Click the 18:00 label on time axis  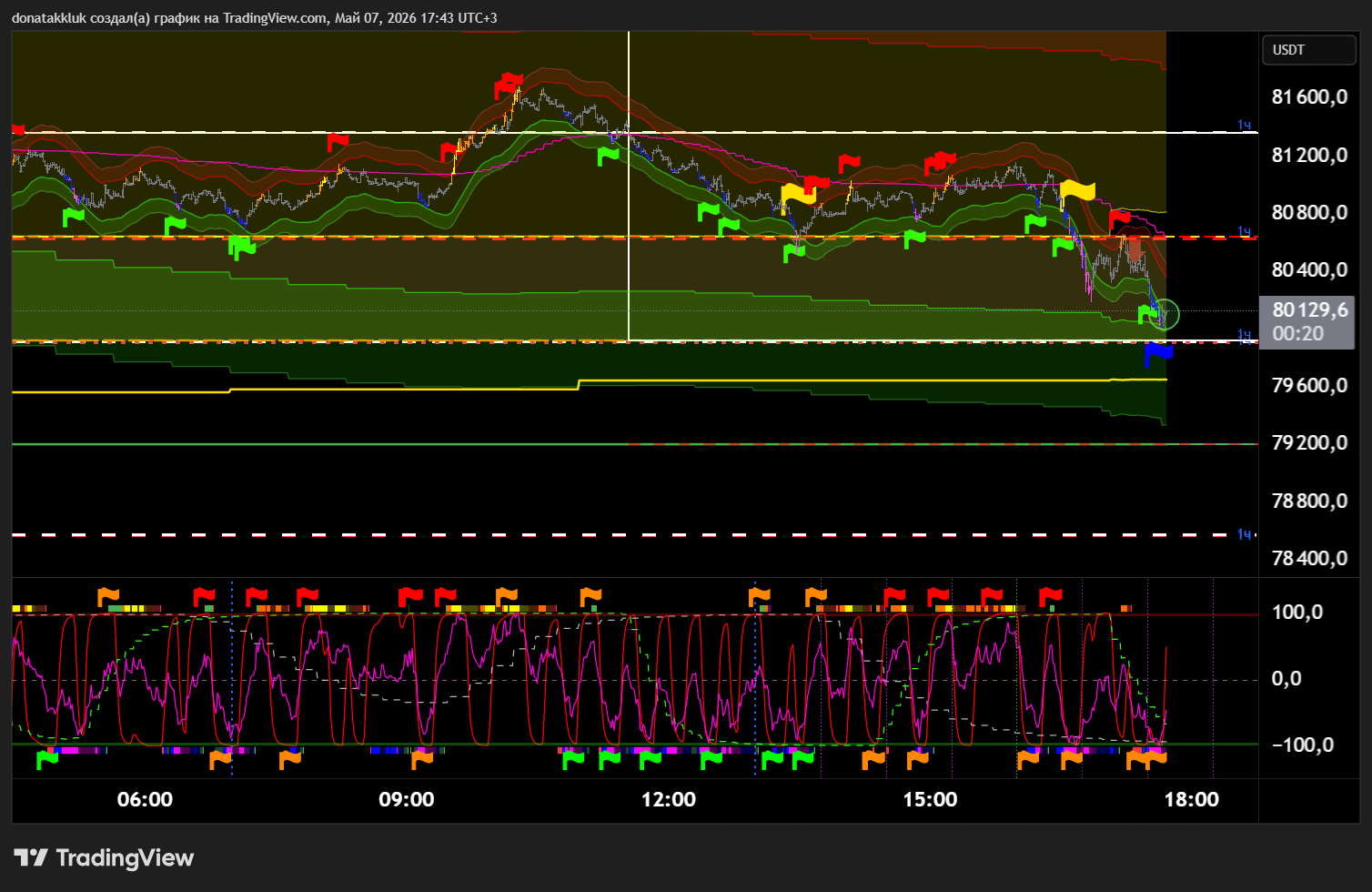coord(1191,799)
